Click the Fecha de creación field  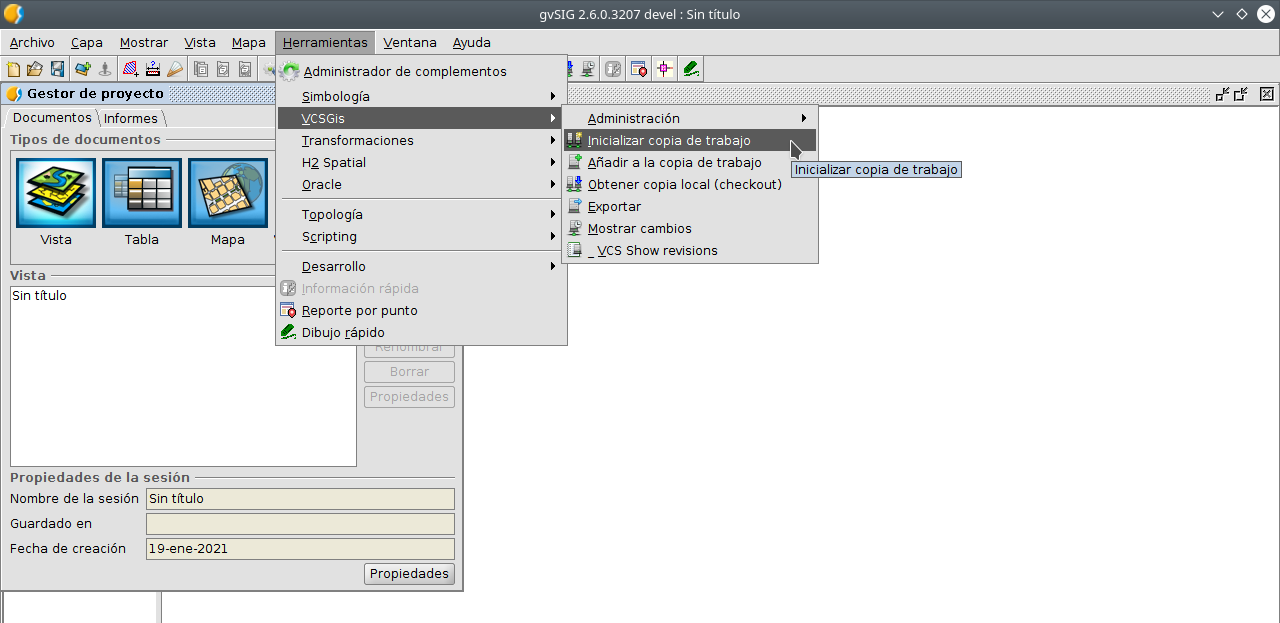pyautogui.click(x=300, y=549)
